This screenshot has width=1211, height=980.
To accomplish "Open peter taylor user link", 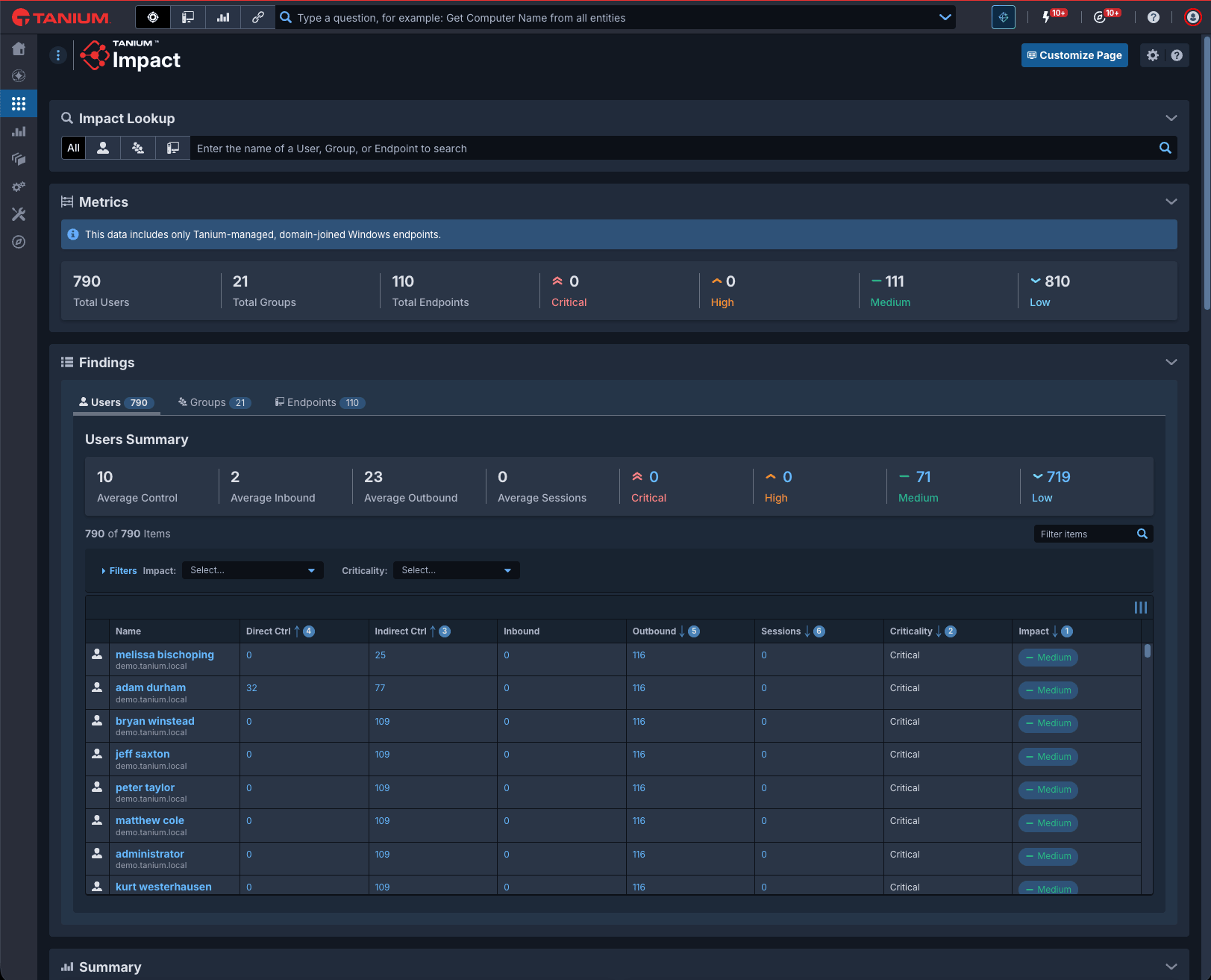I will pyautogui.click(x=145, y=787).
